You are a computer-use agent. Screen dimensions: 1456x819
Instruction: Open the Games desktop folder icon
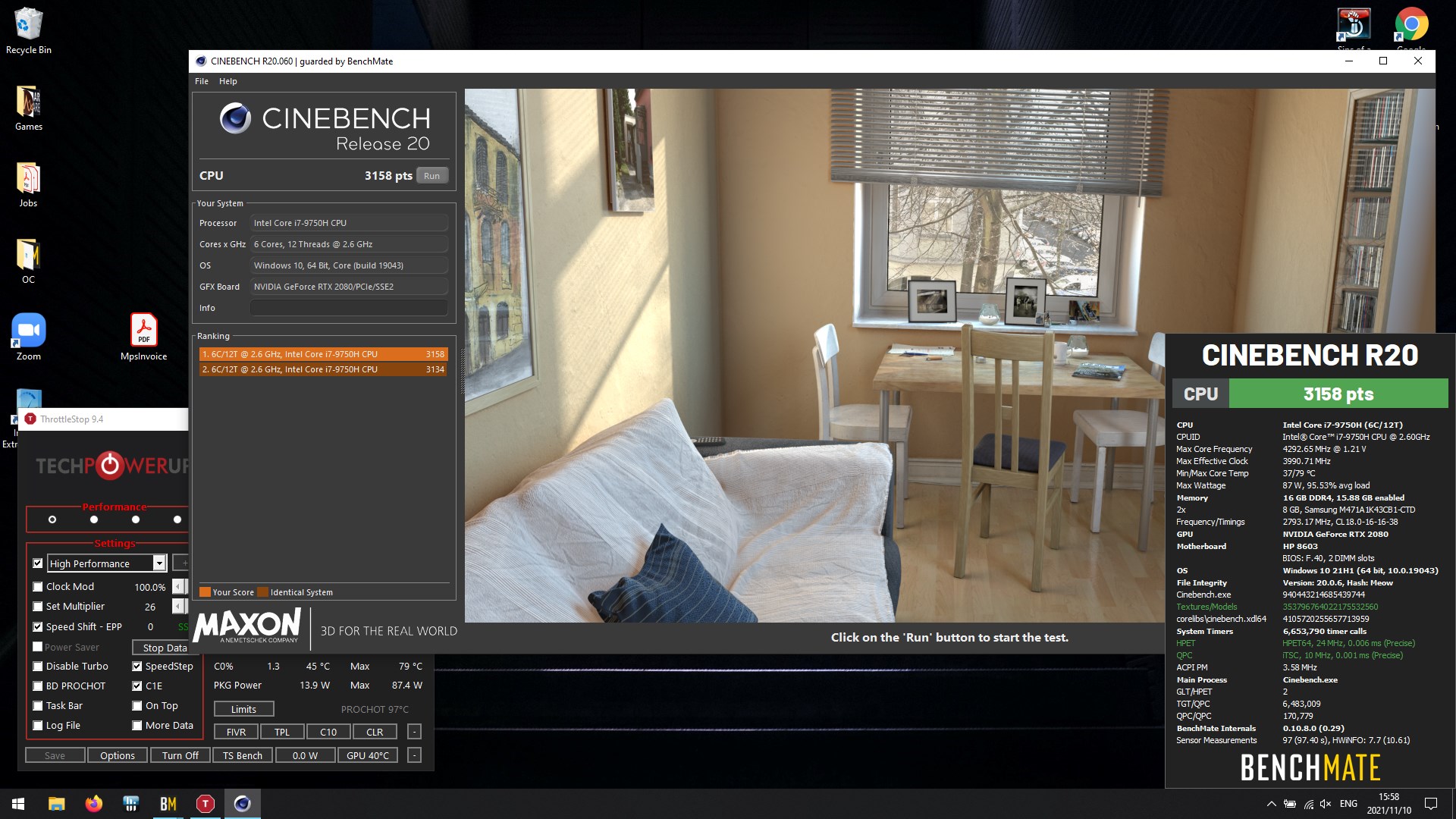tap(28, 108)
